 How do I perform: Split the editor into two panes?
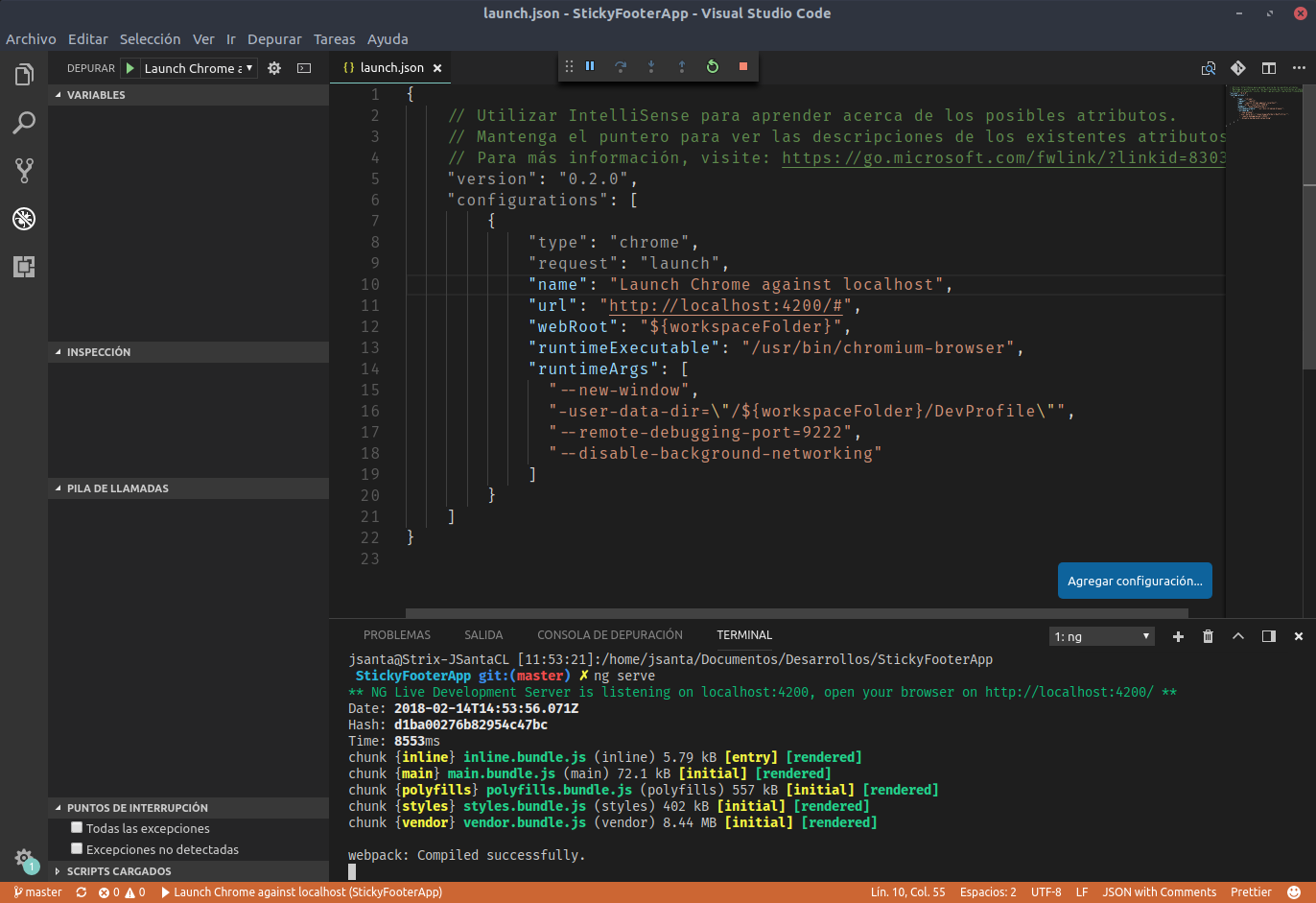(1267, 67)
